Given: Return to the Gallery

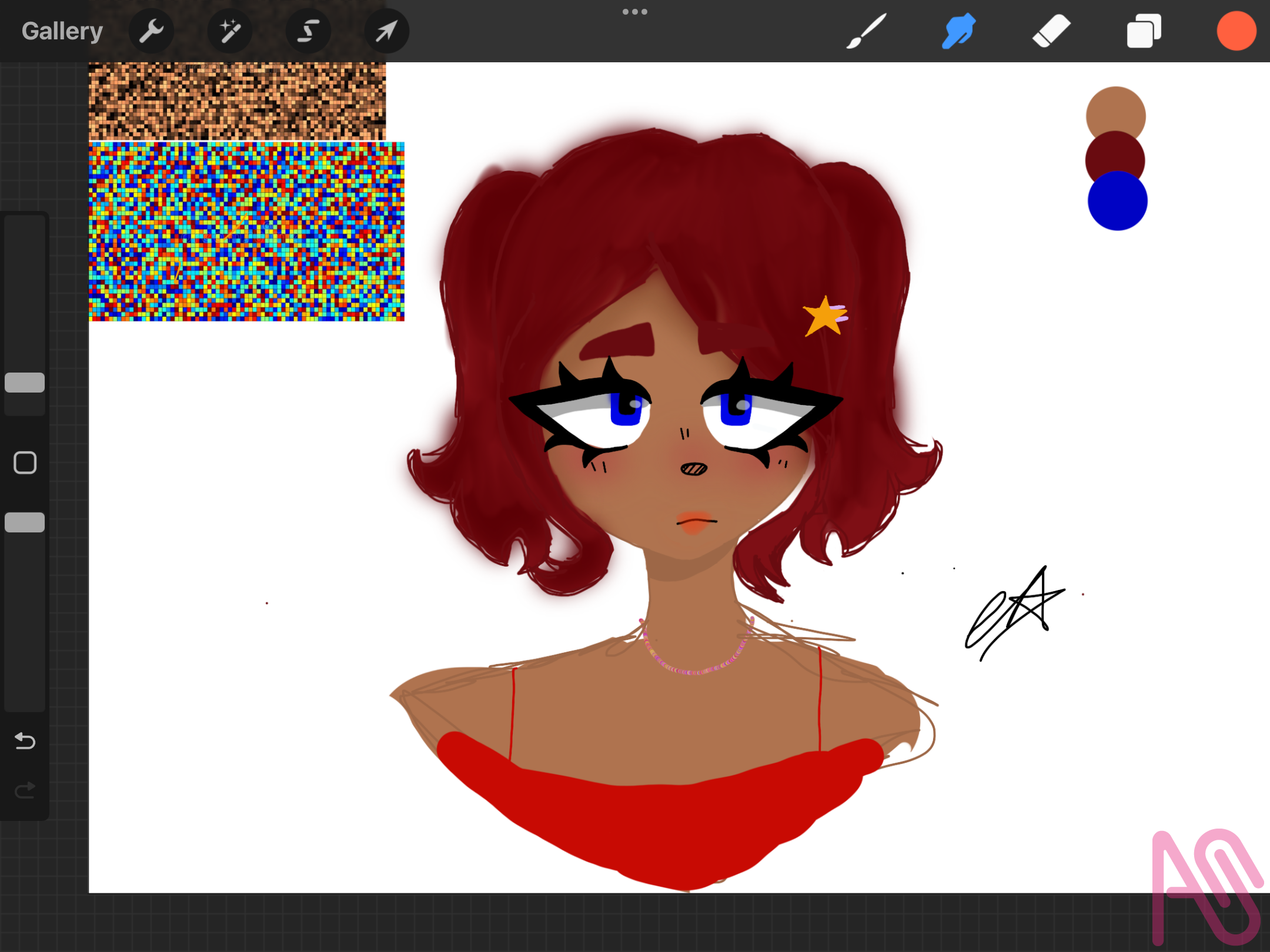Looking at the screenshot, I should [x=61, y=30].
